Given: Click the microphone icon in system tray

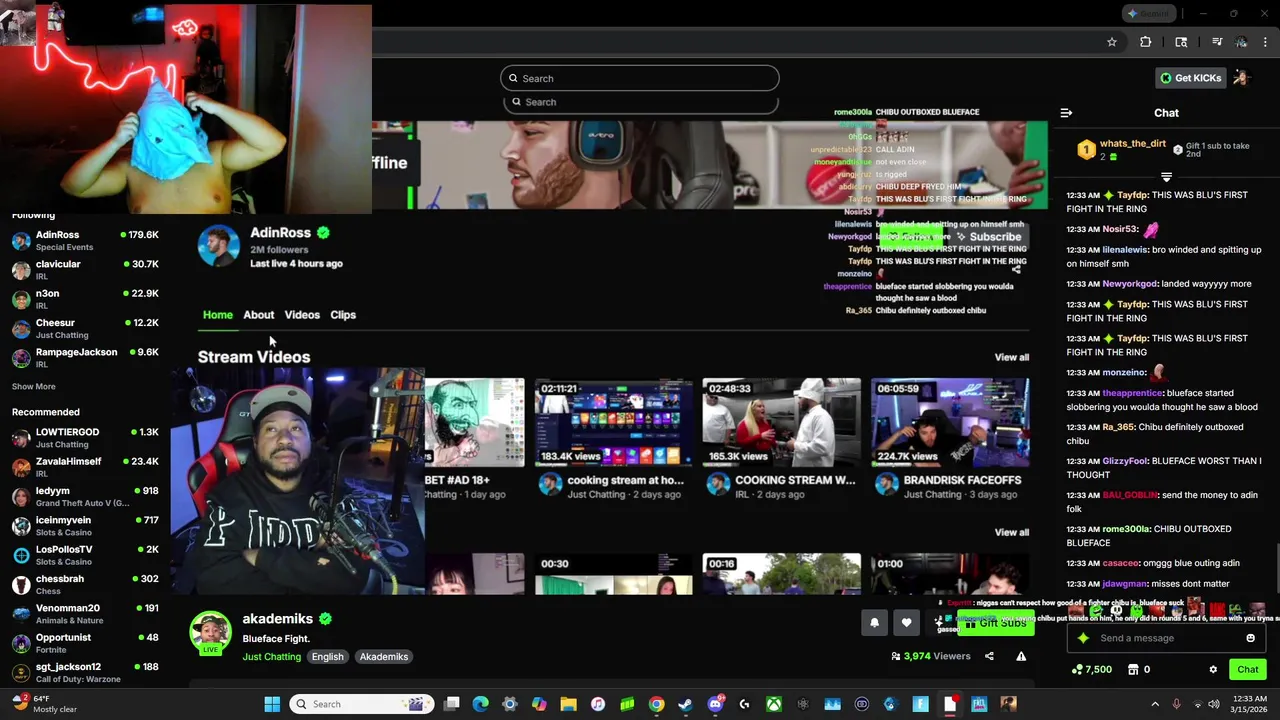Looking at the screenshot, I should click(1176, 704).
